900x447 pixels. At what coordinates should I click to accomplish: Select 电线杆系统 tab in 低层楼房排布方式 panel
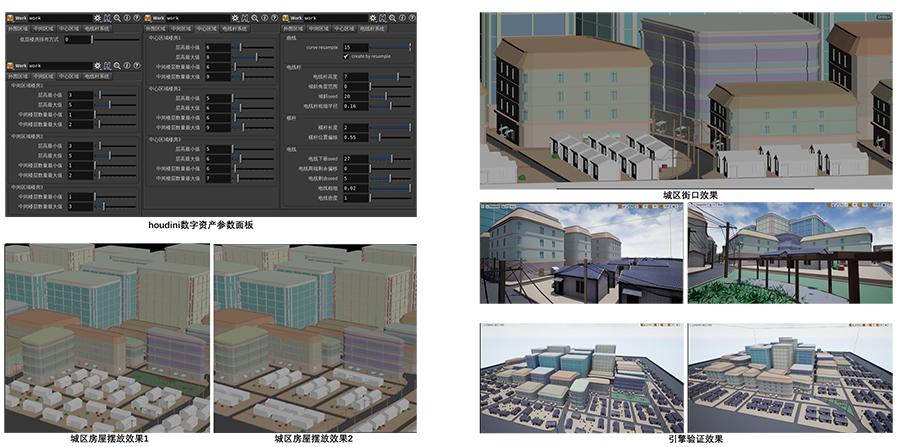97,28
